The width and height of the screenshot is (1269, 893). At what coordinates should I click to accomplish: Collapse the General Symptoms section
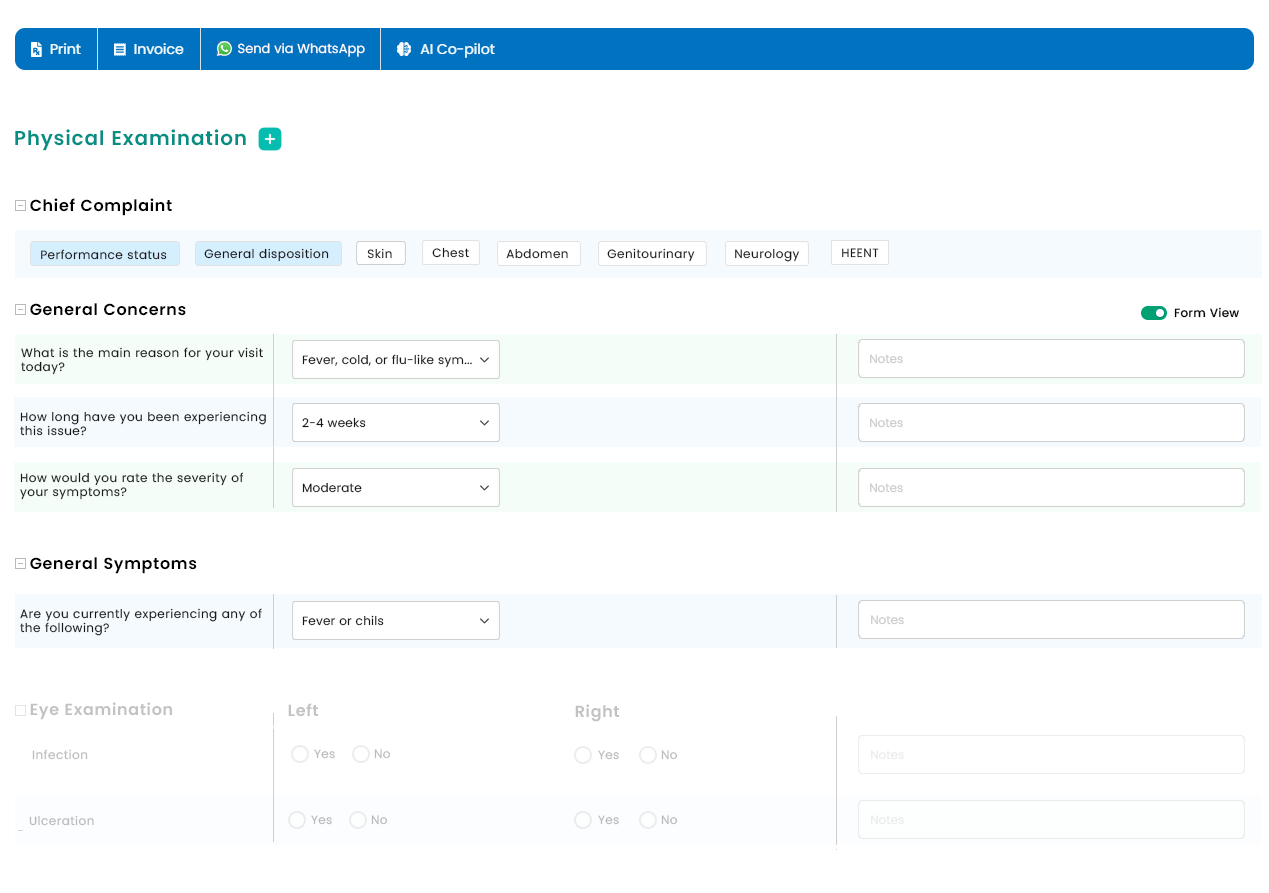click(x=20, y=564)
